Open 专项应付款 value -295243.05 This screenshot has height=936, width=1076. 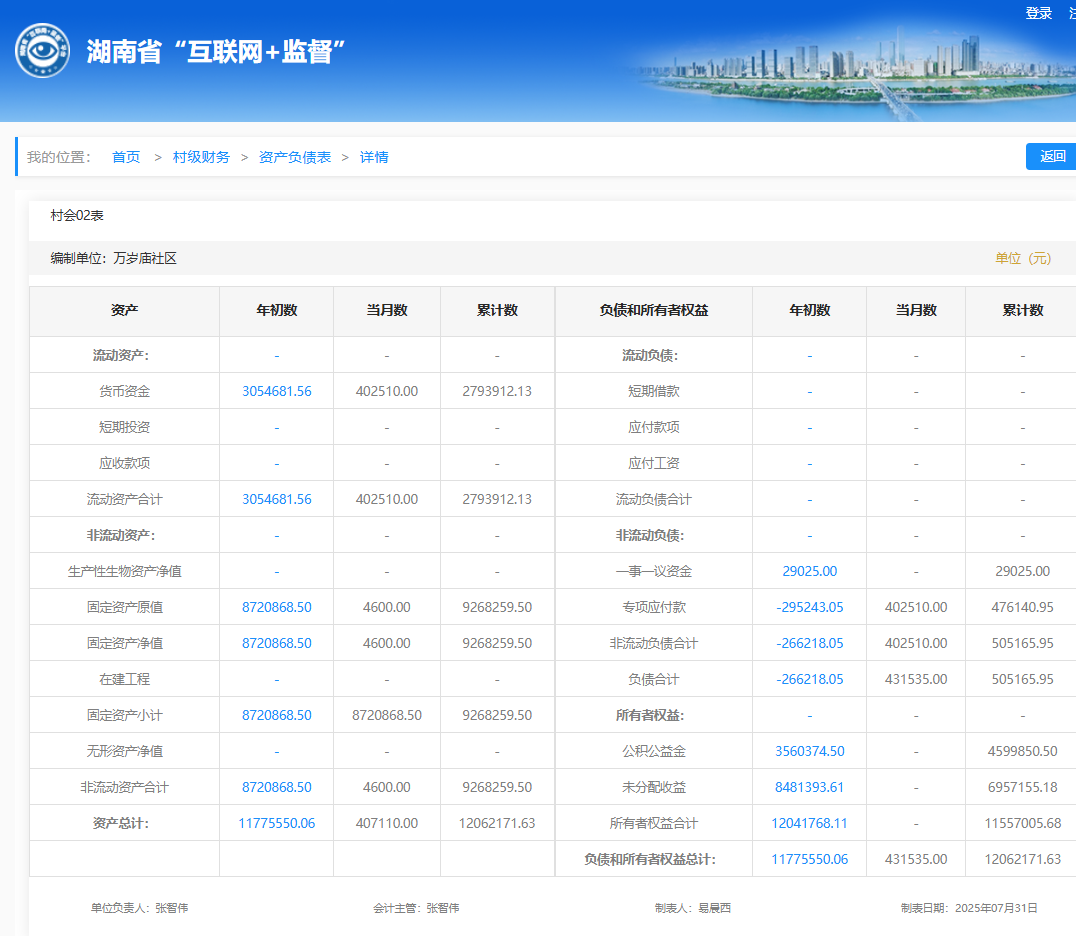pyautogui.click(x=809, y=607)
